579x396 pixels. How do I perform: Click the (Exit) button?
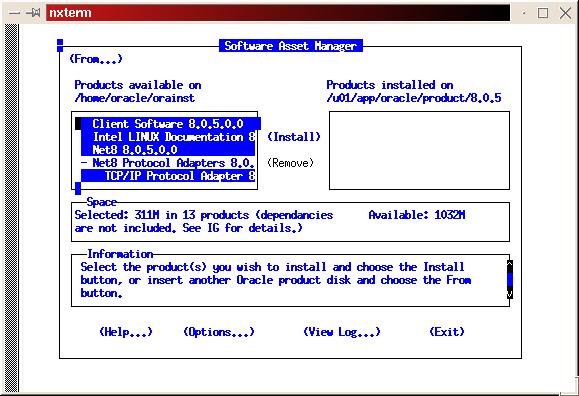click(x=447, y=332)
